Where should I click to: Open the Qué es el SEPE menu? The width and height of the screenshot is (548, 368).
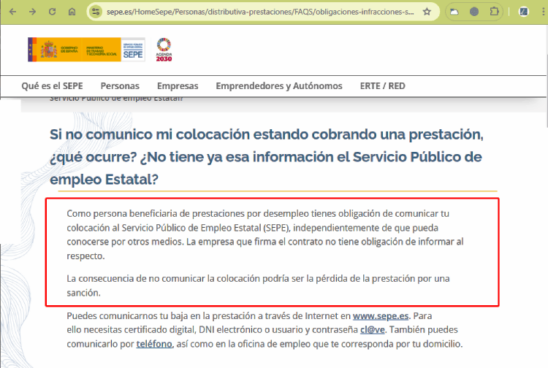[x=52, y=86]
